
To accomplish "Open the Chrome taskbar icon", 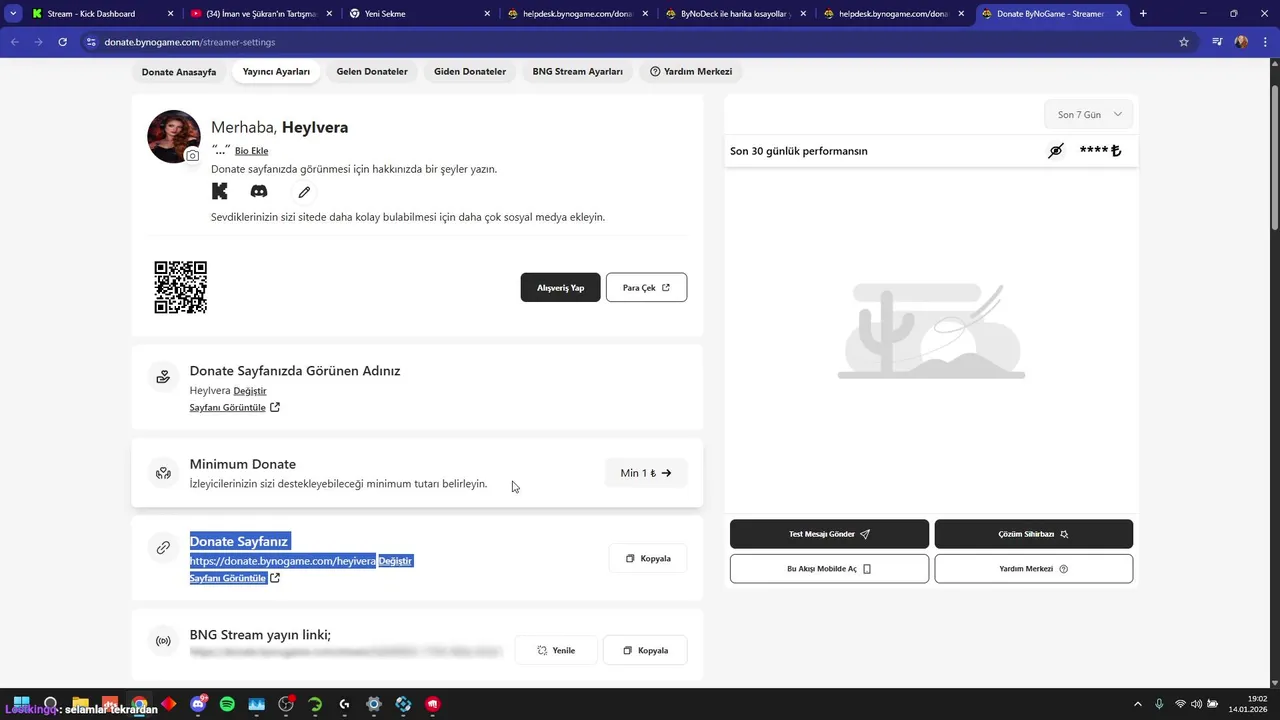I will click(139, 704).
